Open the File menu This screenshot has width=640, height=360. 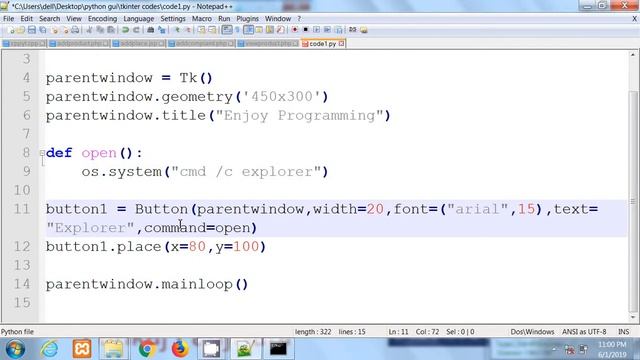(x=8, y=19)
